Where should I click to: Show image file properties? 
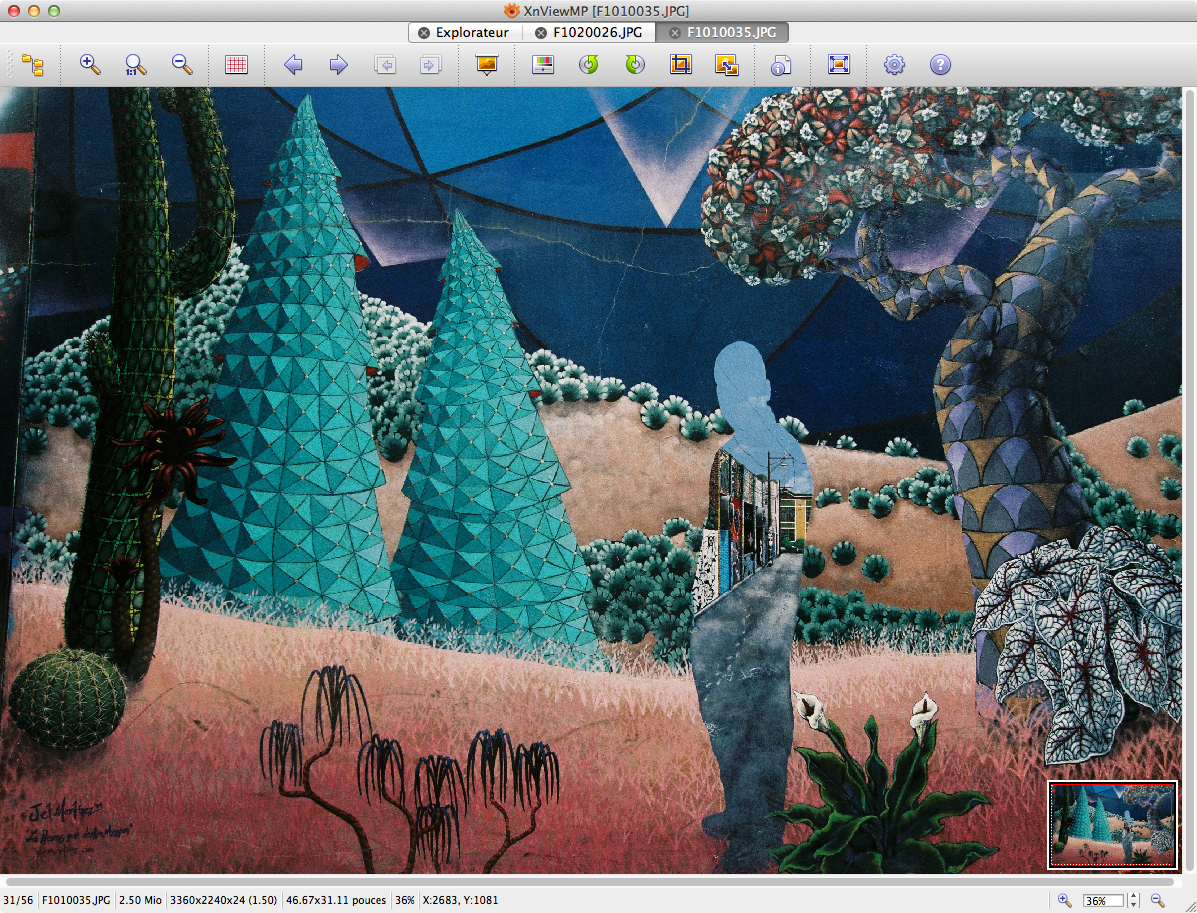coord(781,65)
